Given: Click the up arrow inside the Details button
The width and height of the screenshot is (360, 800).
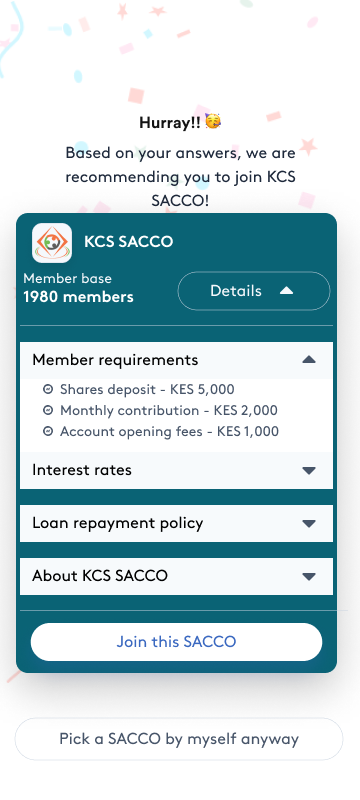Looking at the screenshot, I should [287, 291].
